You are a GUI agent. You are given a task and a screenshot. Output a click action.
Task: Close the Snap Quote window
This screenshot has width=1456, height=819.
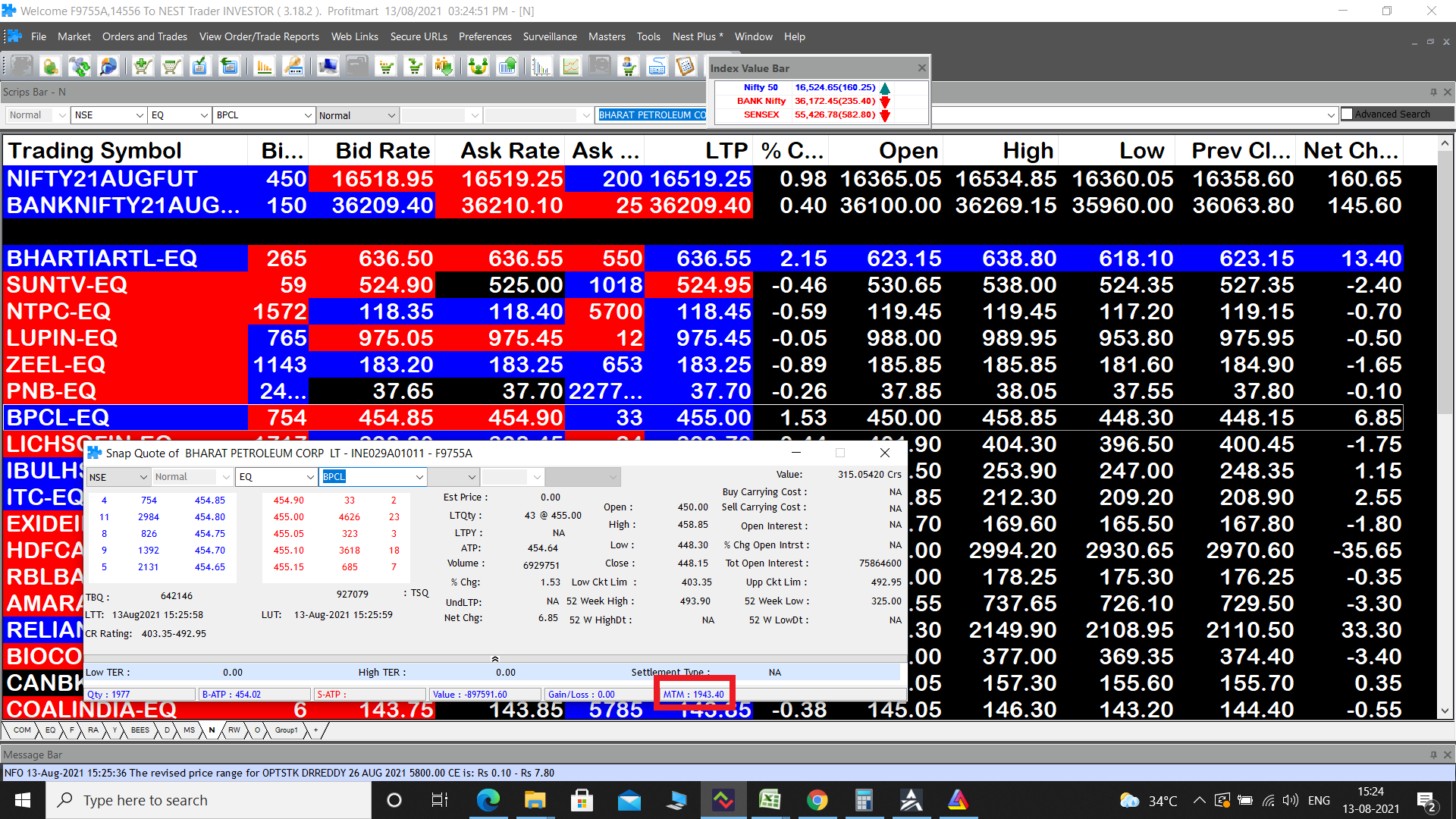point(884,453)
